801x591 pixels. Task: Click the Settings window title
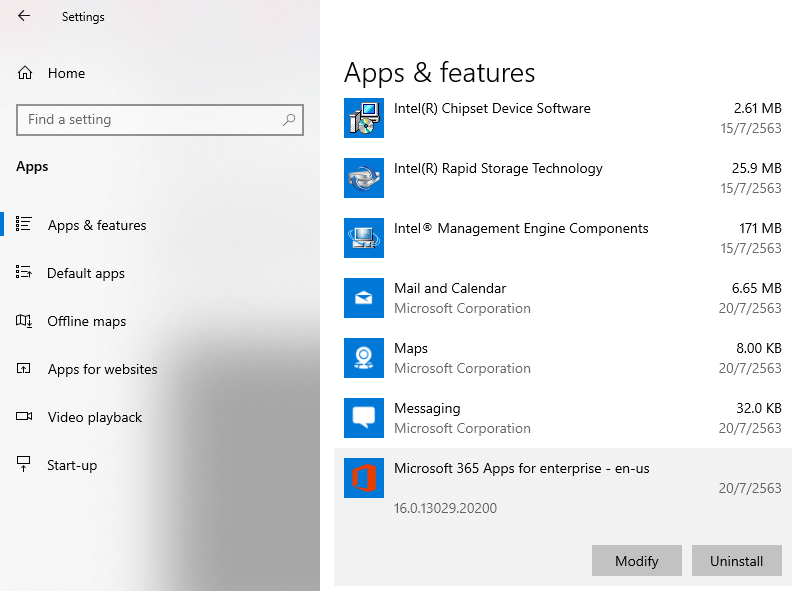(83, 17)
